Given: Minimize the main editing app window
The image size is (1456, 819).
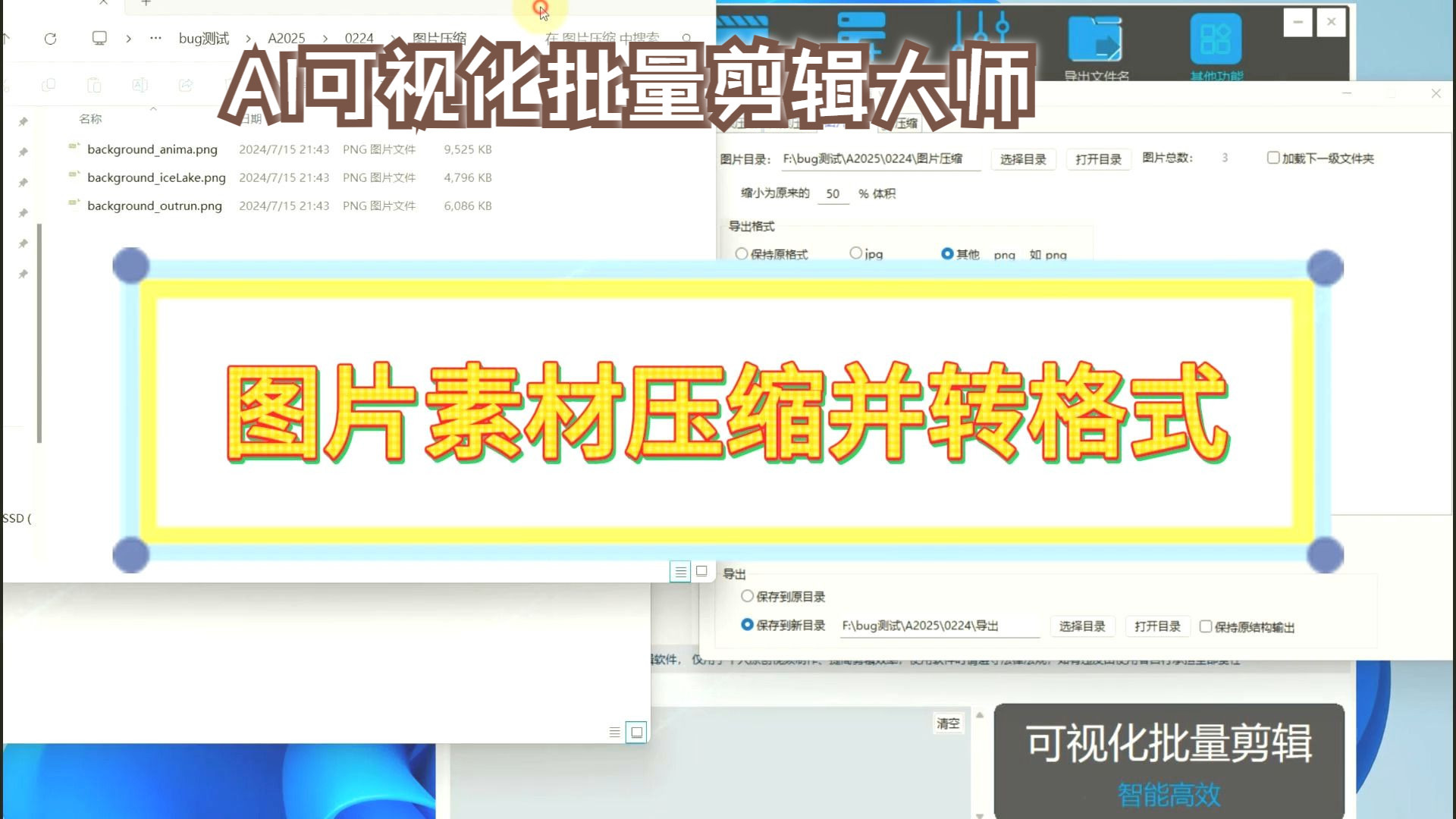Looking at the screenshot, I should point(1298,22).
